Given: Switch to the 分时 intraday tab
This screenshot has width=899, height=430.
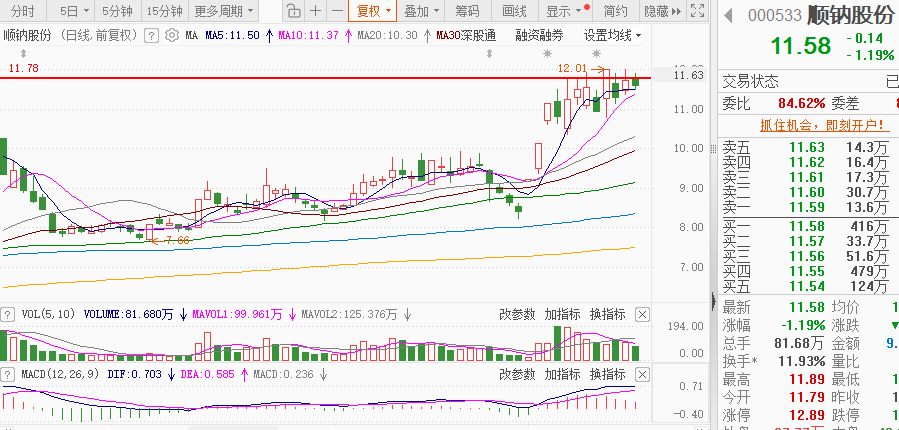Looking at the screenshot, I should tap(22, 11).
